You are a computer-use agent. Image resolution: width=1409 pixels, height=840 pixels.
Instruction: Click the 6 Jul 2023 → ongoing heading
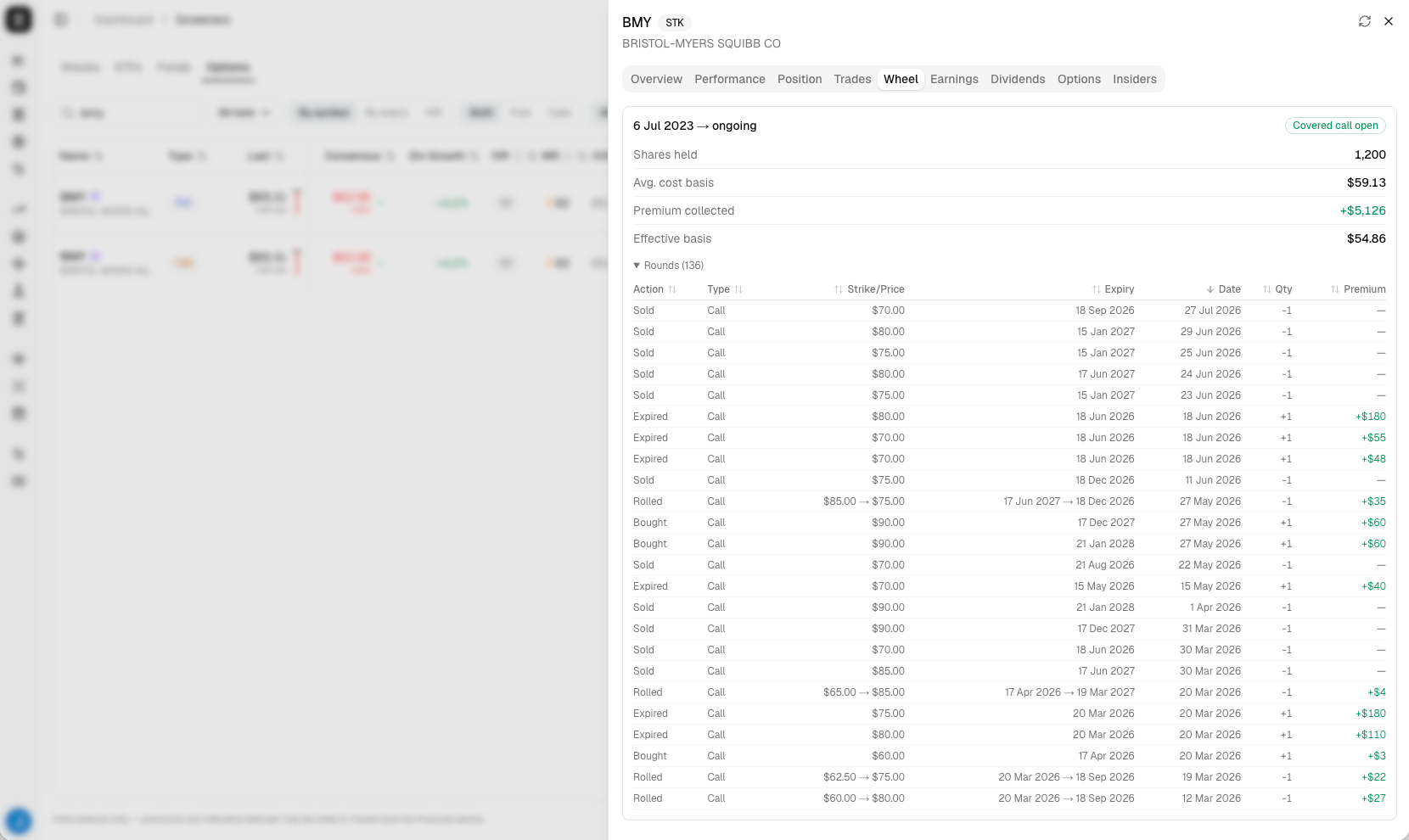(x=694, y=126)
